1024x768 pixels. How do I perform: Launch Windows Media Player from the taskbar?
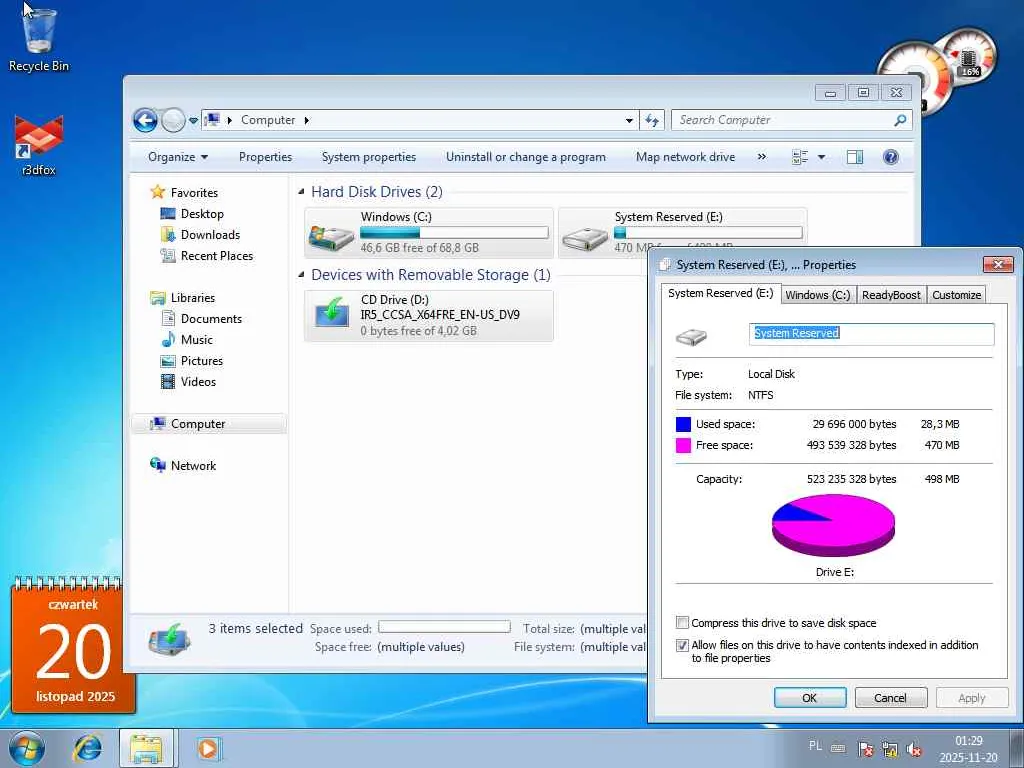(x=208, y=748)
